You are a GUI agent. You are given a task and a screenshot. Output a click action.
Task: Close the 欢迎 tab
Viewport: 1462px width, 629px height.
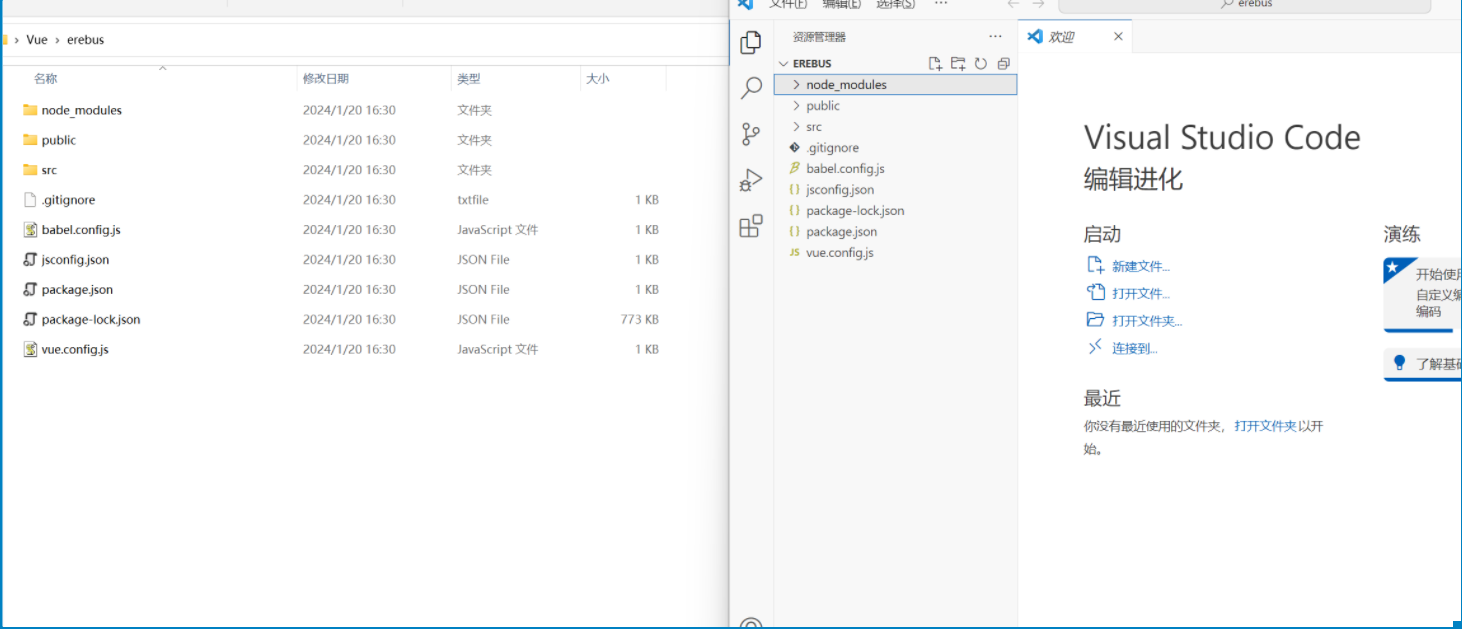[x=1118, y=37]
